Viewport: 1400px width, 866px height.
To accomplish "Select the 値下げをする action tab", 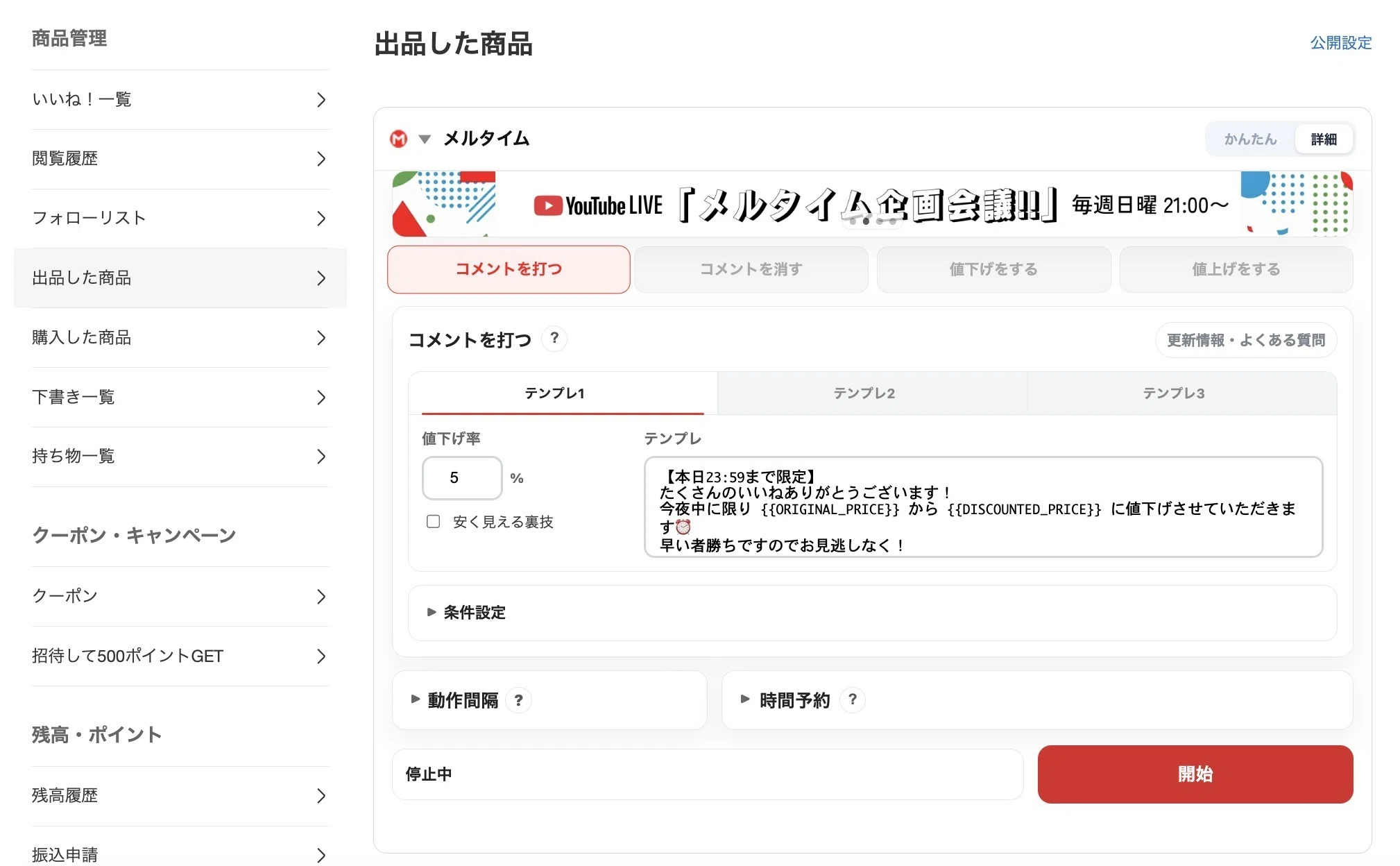I will 993,269.
